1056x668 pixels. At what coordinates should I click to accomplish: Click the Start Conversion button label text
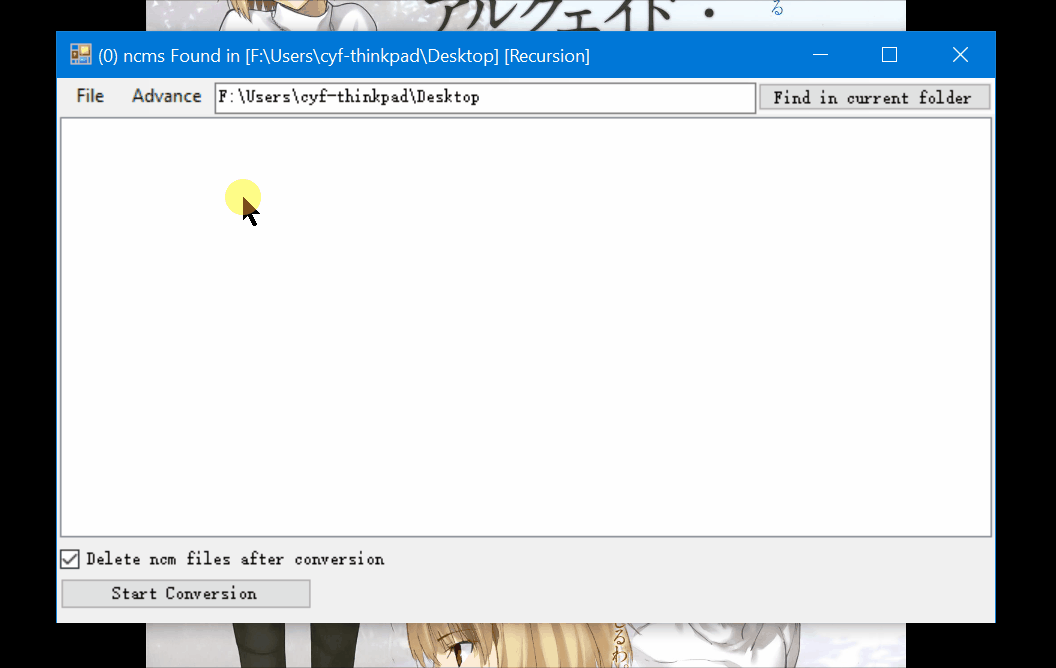(x=185, y=593)
